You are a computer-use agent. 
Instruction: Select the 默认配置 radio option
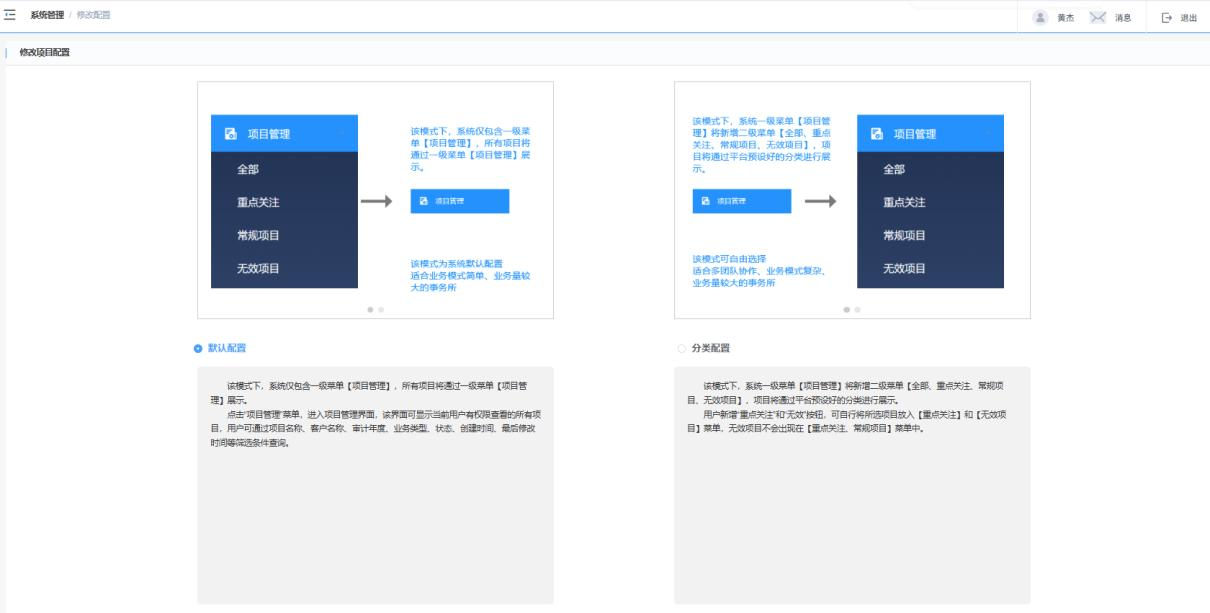pos(198,348)
